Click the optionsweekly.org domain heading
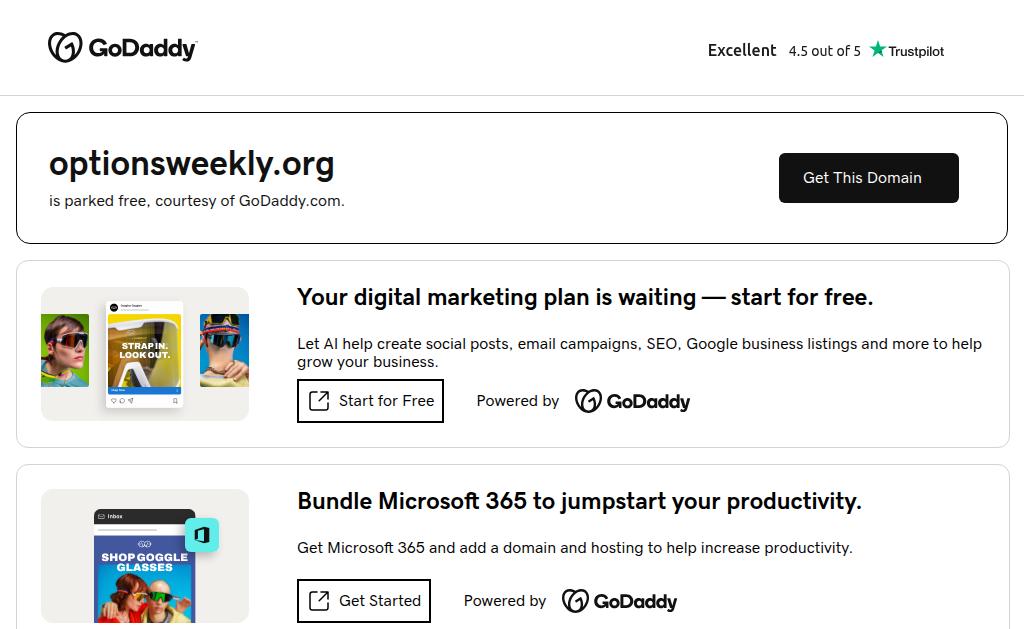The image size is (1024, 629). pos(192,164)
